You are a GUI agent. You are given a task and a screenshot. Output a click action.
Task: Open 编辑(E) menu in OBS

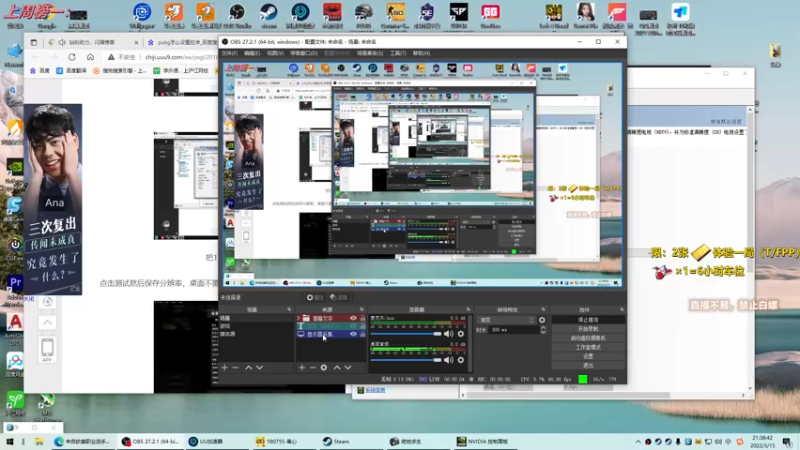click(252, 53)
